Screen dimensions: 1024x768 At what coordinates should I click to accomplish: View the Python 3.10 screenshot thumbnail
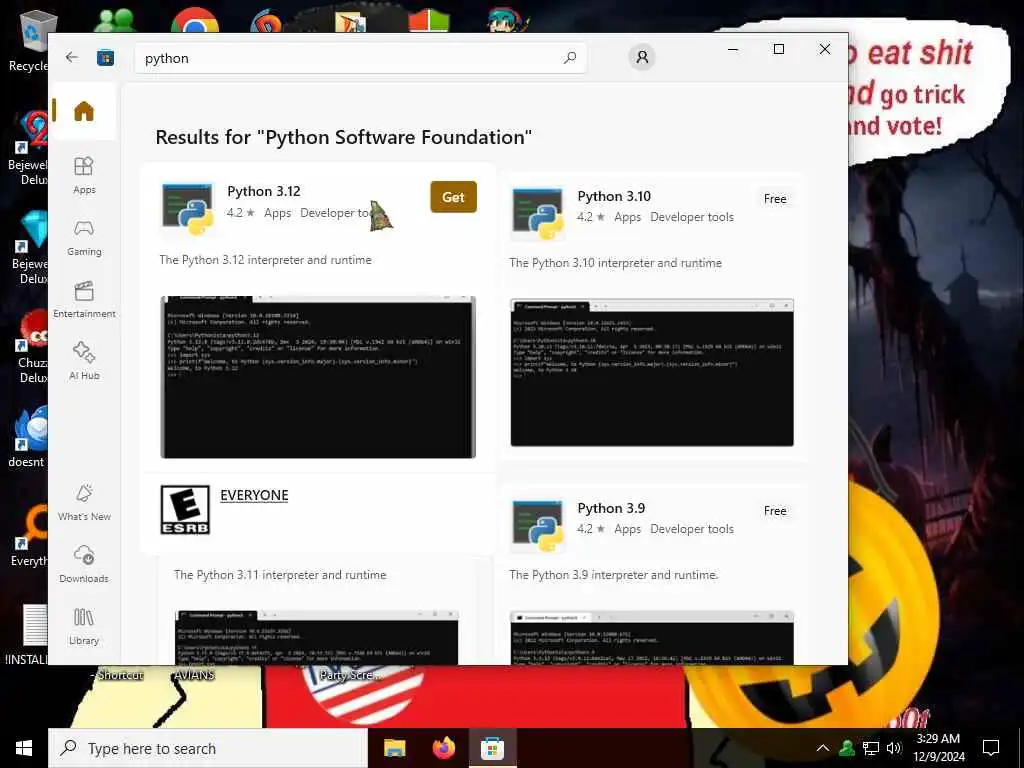point(652,373)
